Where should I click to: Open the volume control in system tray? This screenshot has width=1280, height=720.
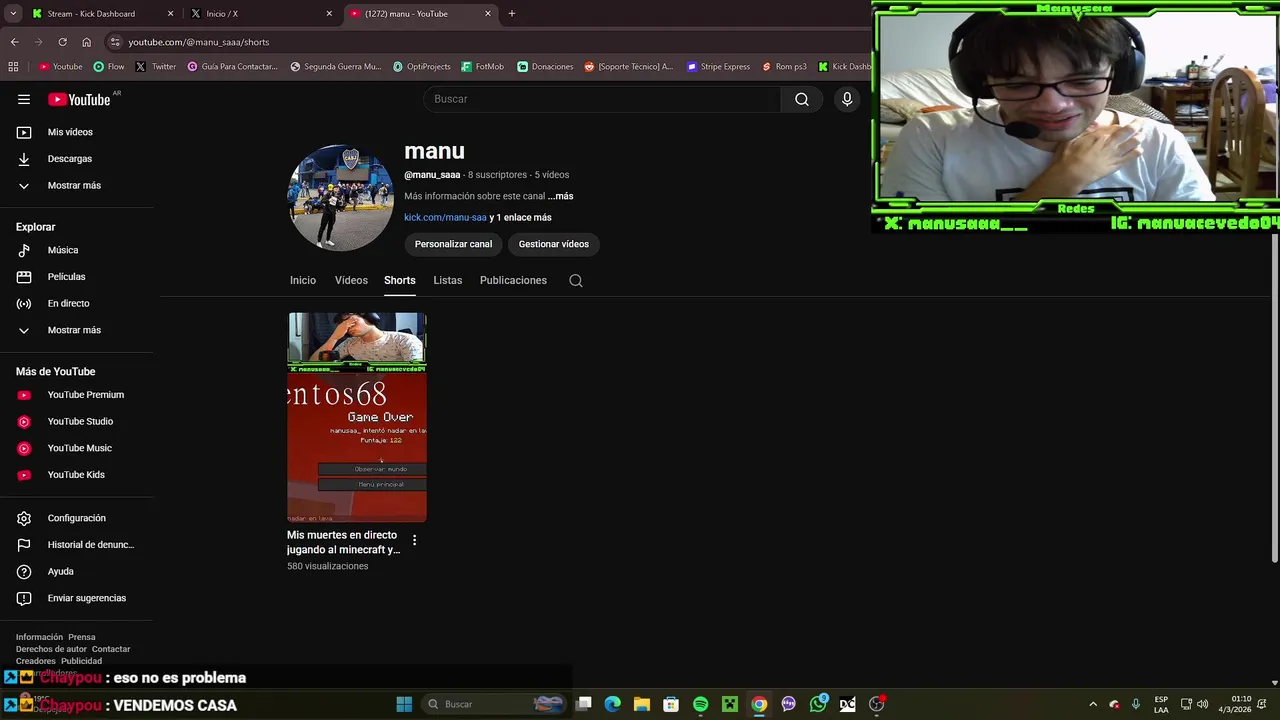tap(1203, 704)
